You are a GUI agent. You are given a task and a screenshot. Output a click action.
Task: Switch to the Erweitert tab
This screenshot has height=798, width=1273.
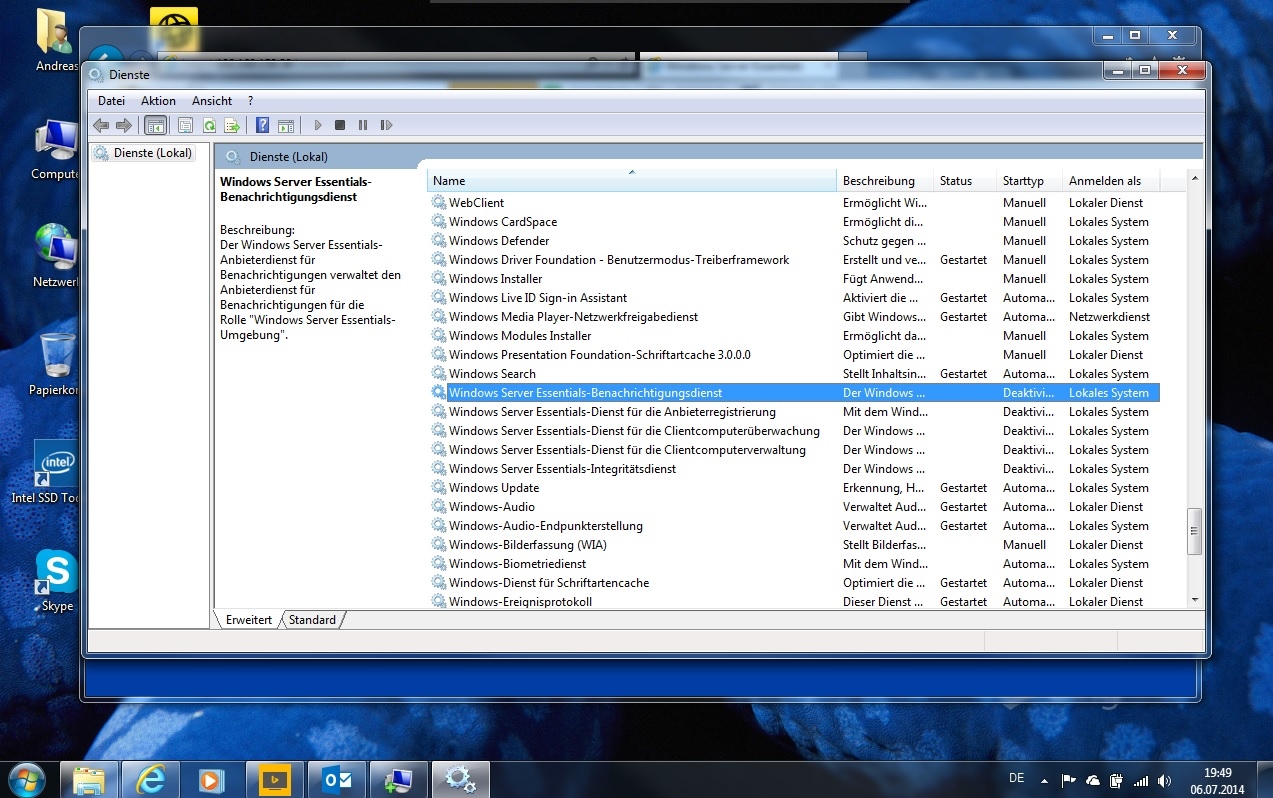tap(249, 620)
